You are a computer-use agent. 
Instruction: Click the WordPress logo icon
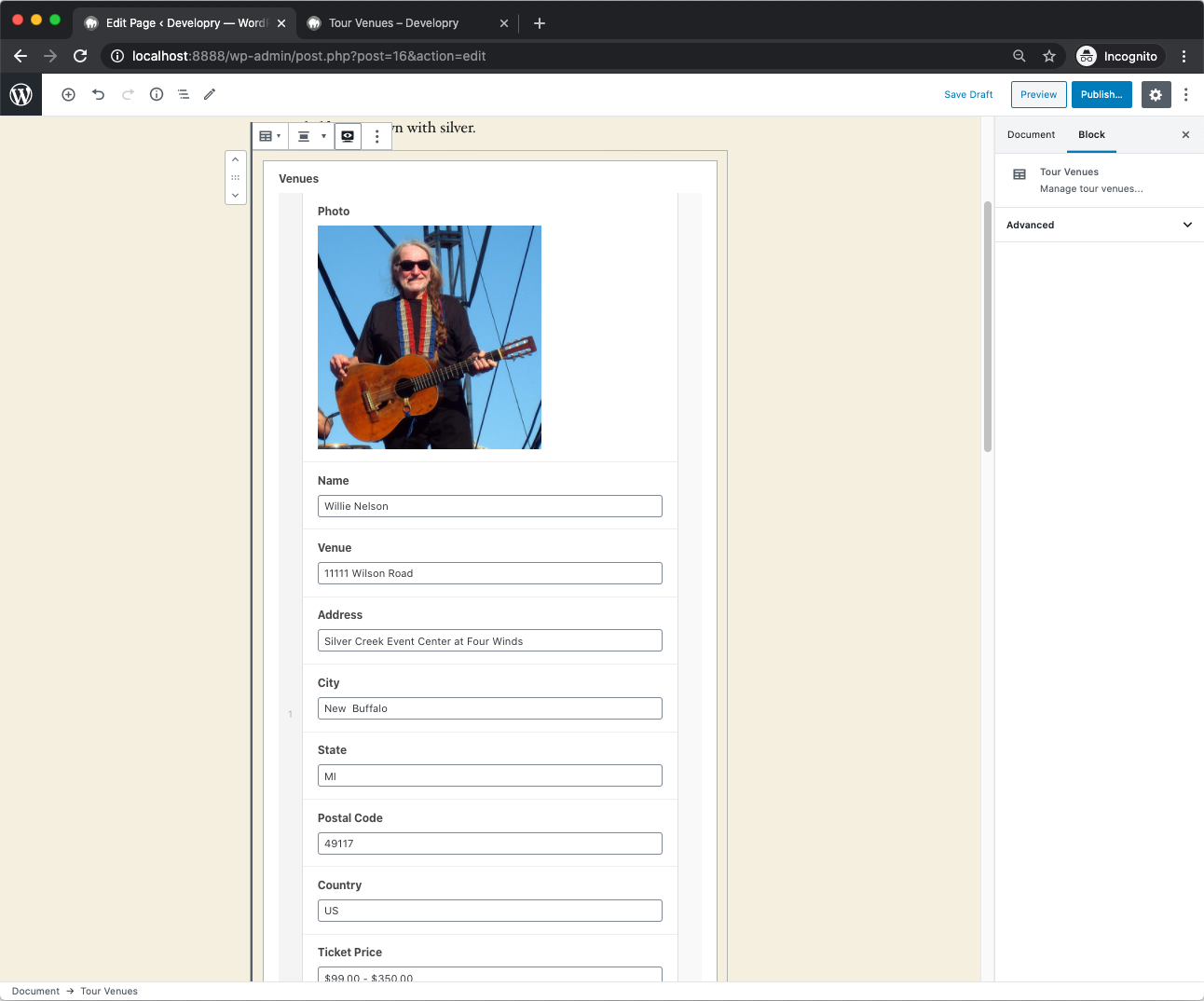[x=21, y=94]
